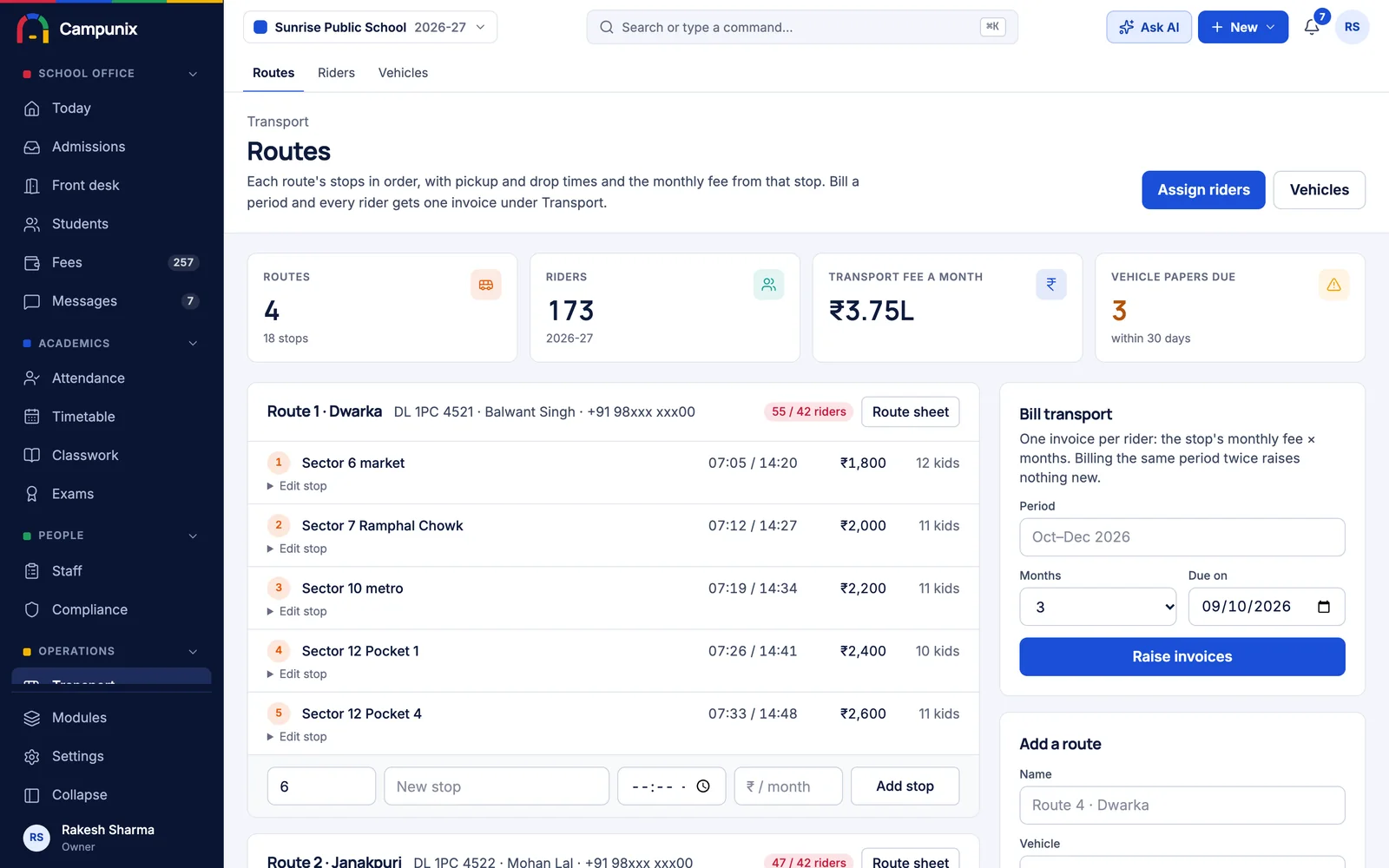Collapse the Operations sidebar group
Screen dimensions: 1389x868
[193, 651]
